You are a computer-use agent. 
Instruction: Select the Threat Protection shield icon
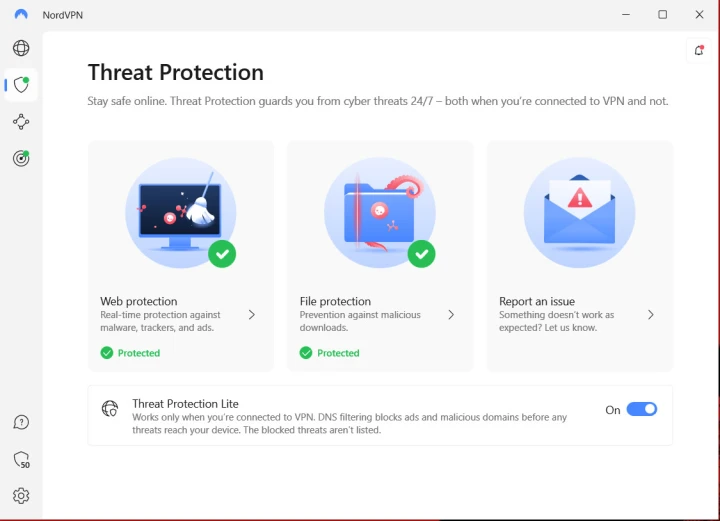point(21,85)
